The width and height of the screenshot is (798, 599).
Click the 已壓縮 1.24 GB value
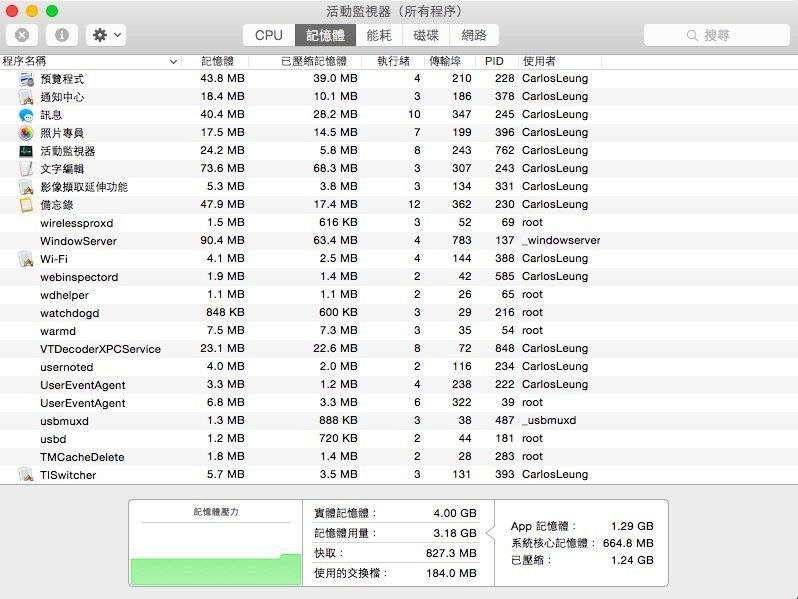pos(632,560)
